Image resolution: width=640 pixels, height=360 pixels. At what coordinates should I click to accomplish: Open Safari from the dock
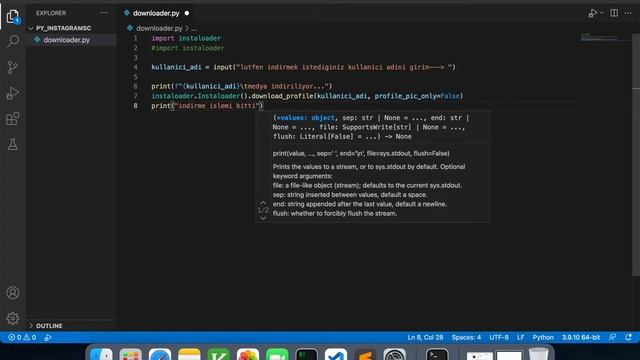coord(160,354)
